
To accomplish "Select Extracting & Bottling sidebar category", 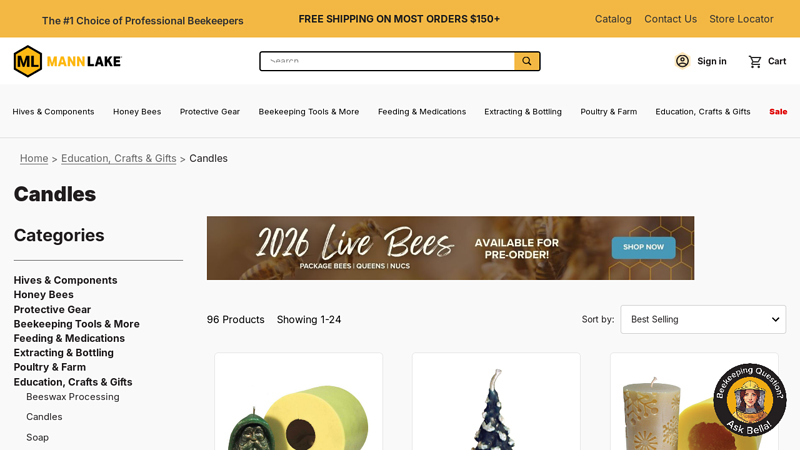I will point(64,353).
